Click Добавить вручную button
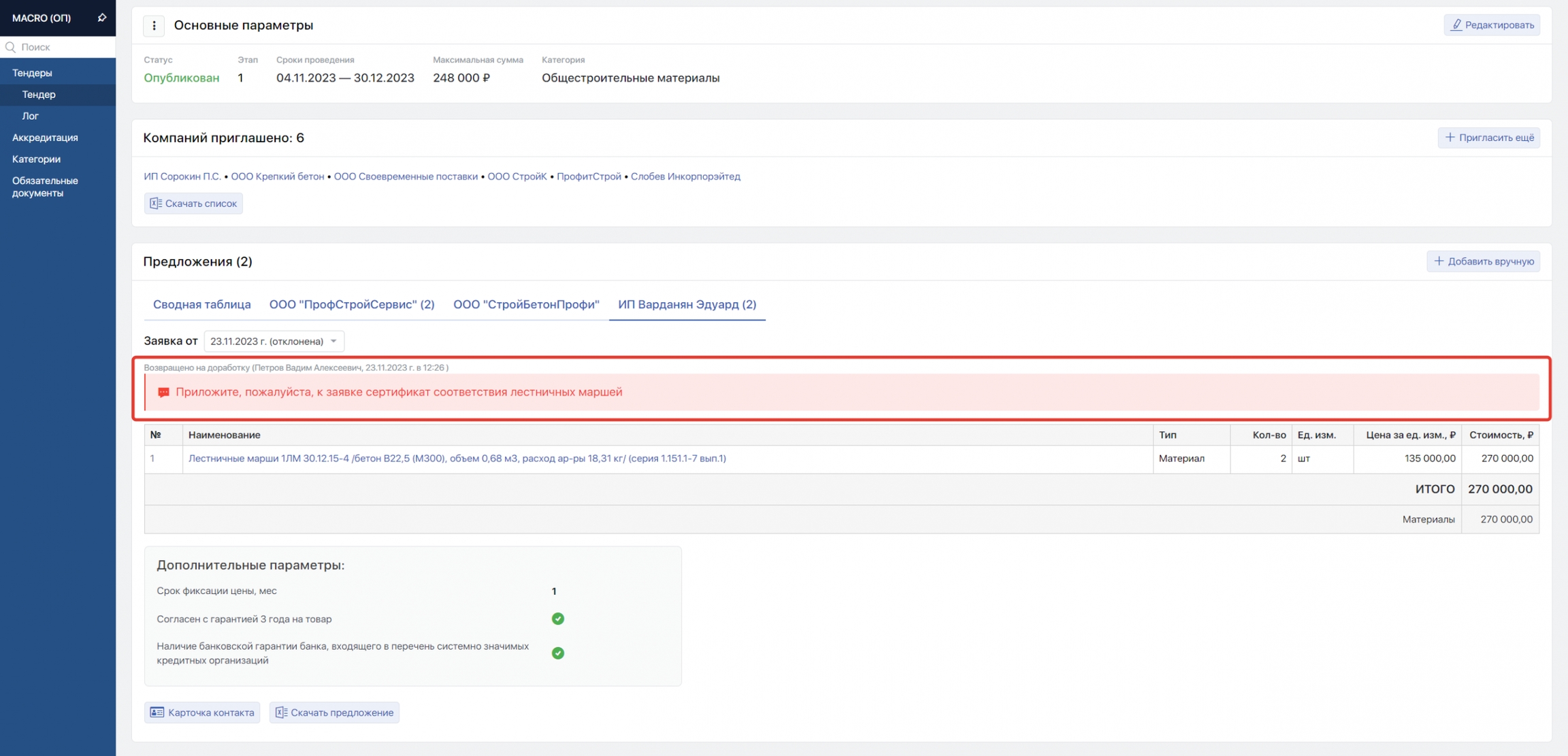Viewport: 1568px width, 756px height. (x=1483, y=261)
